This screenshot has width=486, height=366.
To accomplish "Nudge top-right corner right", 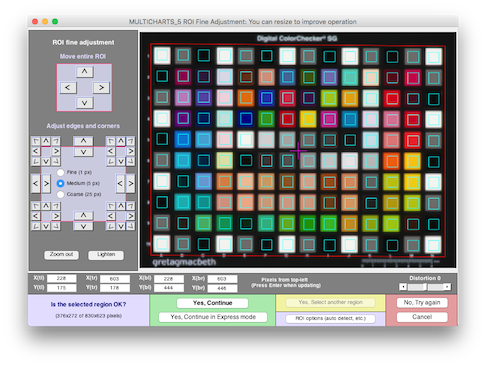I will coord(131,151).
